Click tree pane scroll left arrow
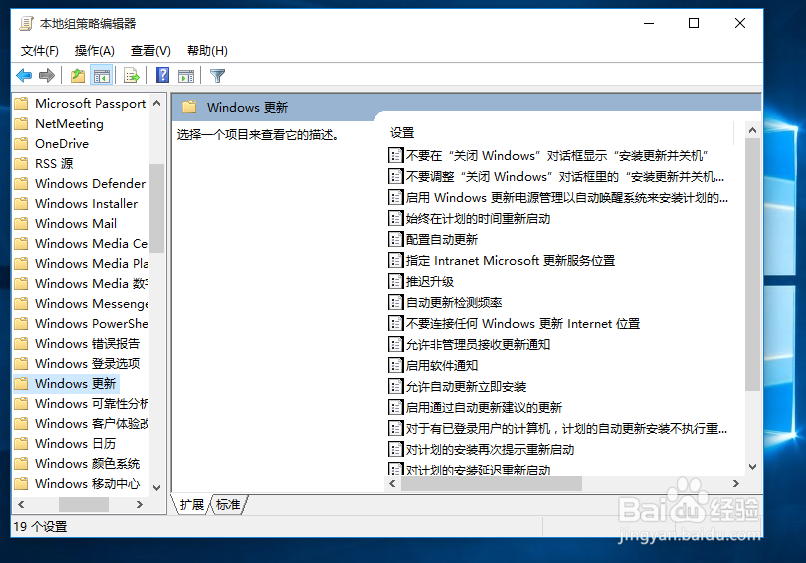This screenshot has height=563, width=806. tap(21, 504)
